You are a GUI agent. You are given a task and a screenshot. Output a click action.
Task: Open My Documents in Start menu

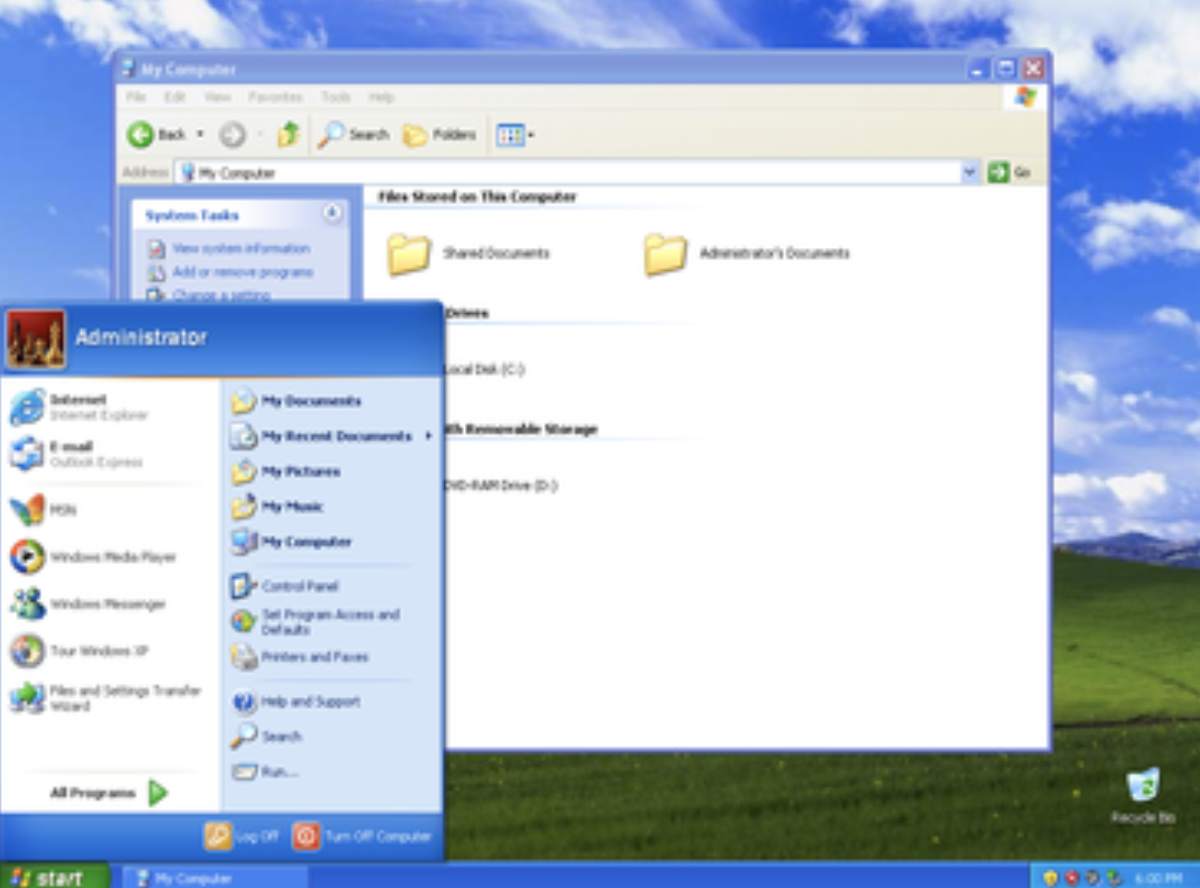[x=297, y=401]
